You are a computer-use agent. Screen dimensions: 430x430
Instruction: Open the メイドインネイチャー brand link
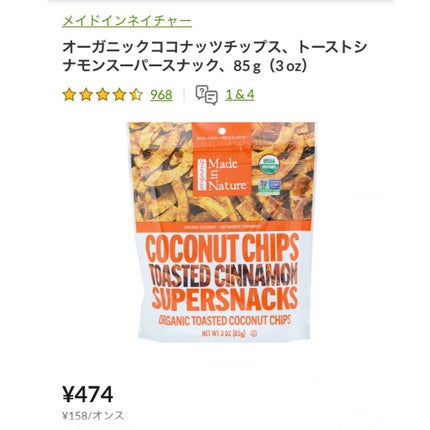point(127,21)
